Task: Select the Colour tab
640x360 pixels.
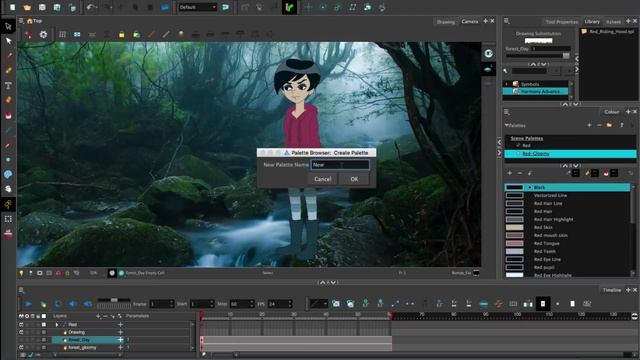Action: pyautogui.click(x=611, y=112)
